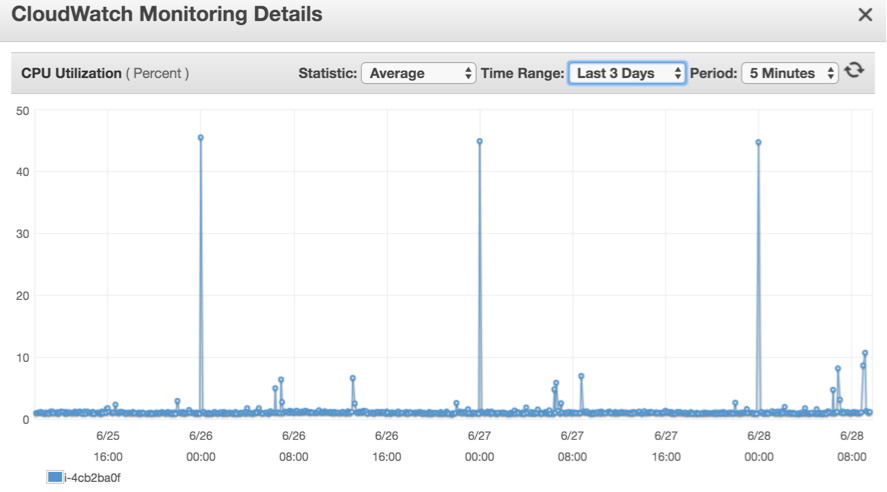Click the 6/26 08:00 x-axis label
Viewport: 887px width, 492px height.
click(294, 446)
